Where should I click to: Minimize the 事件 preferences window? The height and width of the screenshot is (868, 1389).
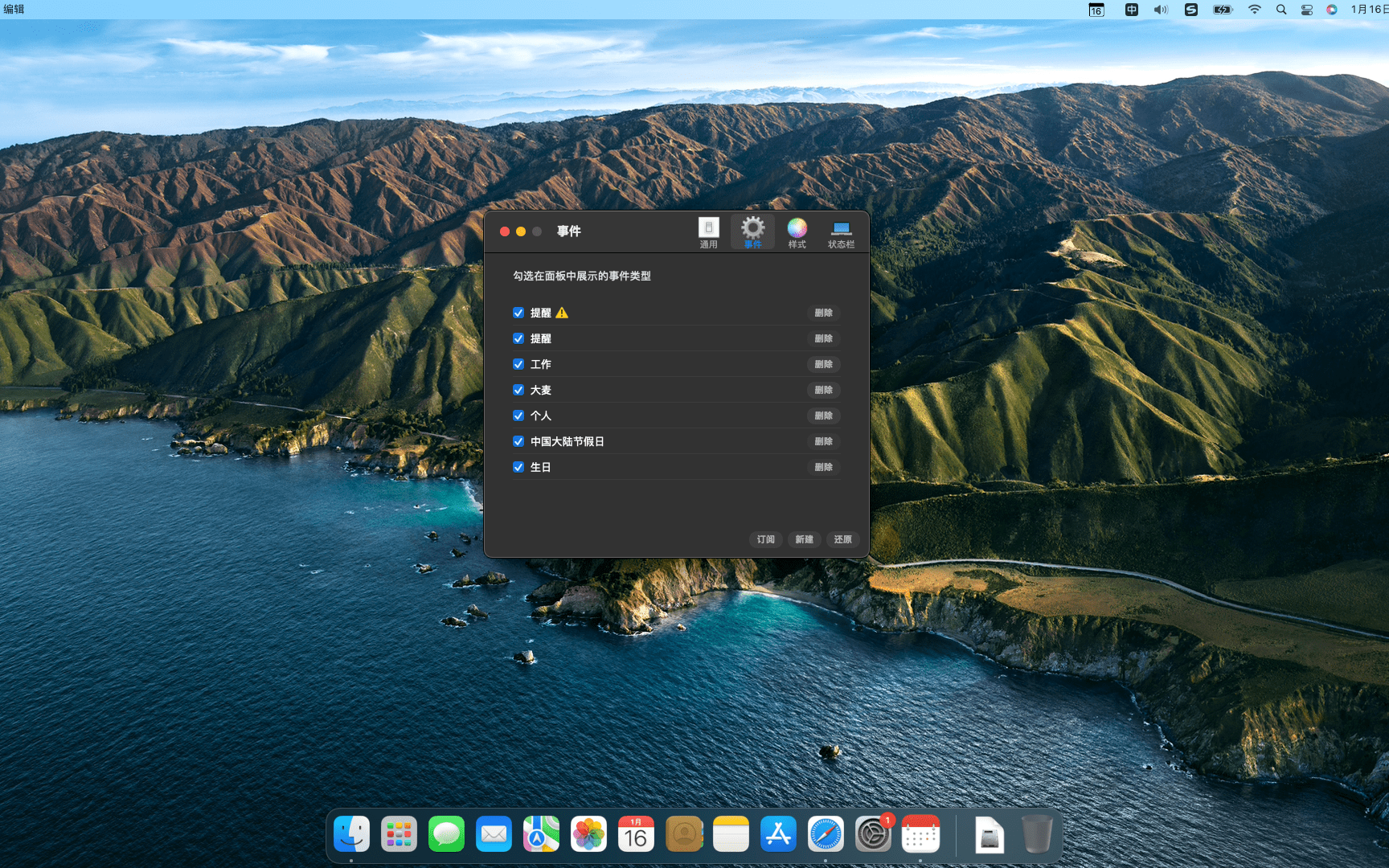tap(521, 231)
